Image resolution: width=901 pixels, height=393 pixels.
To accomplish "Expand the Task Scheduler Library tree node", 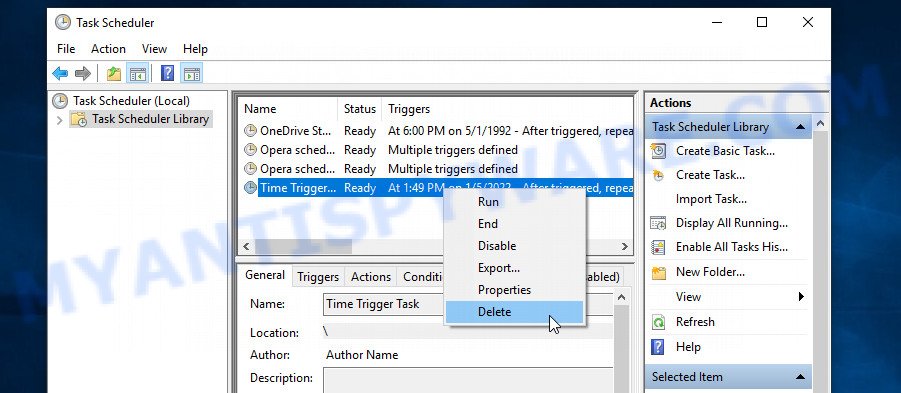I will (59, 120).
